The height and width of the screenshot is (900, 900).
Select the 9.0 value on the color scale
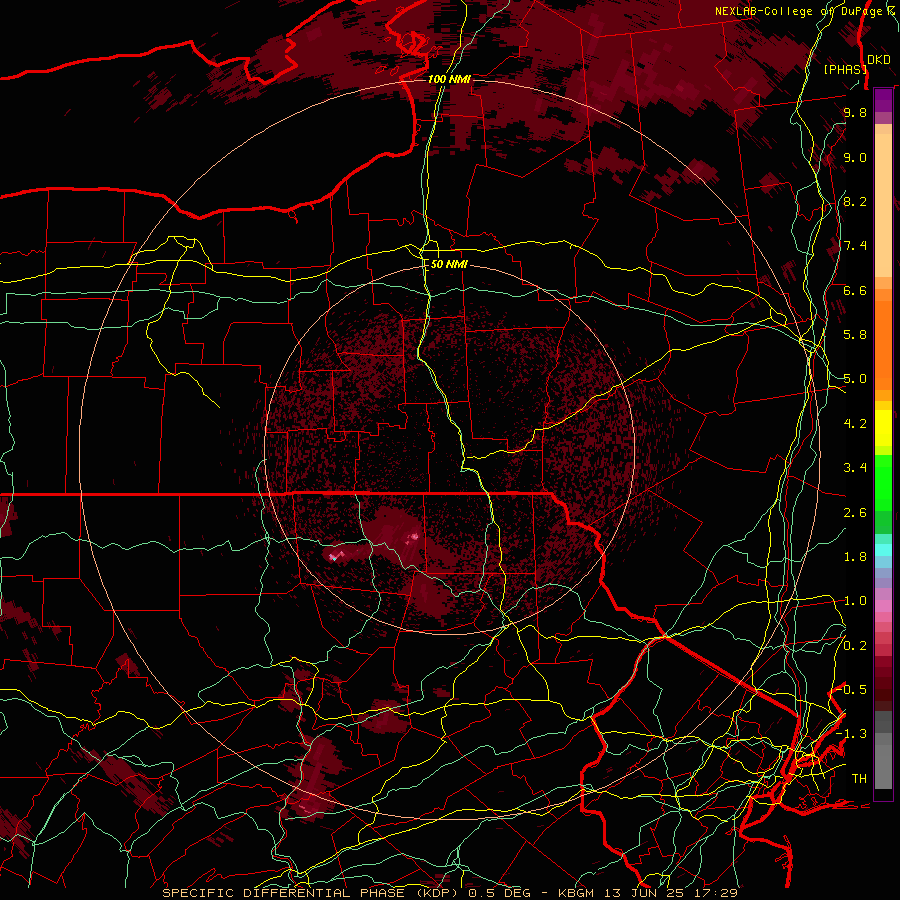click(x=855, y=157)
